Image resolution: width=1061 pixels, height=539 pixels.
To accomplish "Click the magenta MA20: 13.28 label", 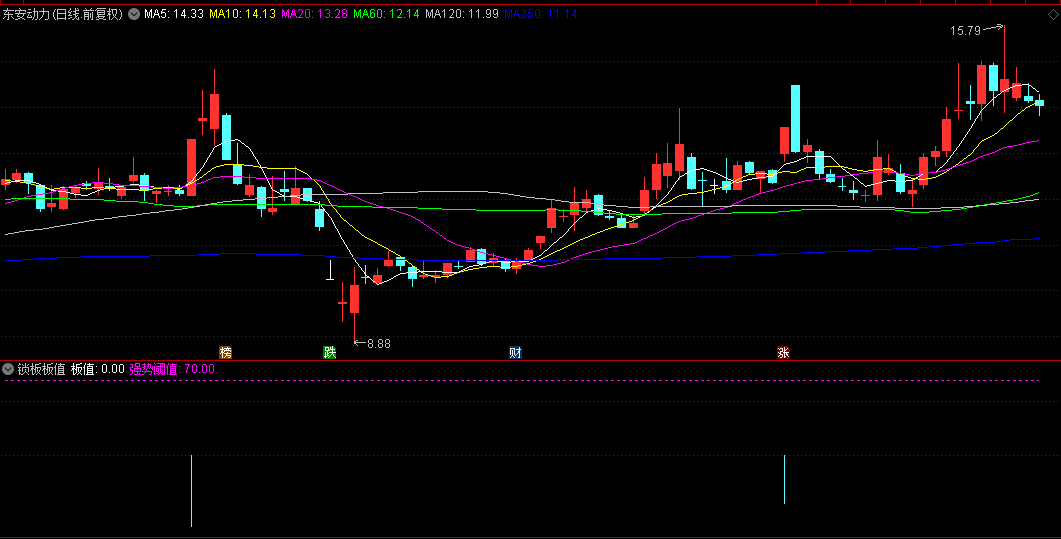I will [x=315, y=14].
